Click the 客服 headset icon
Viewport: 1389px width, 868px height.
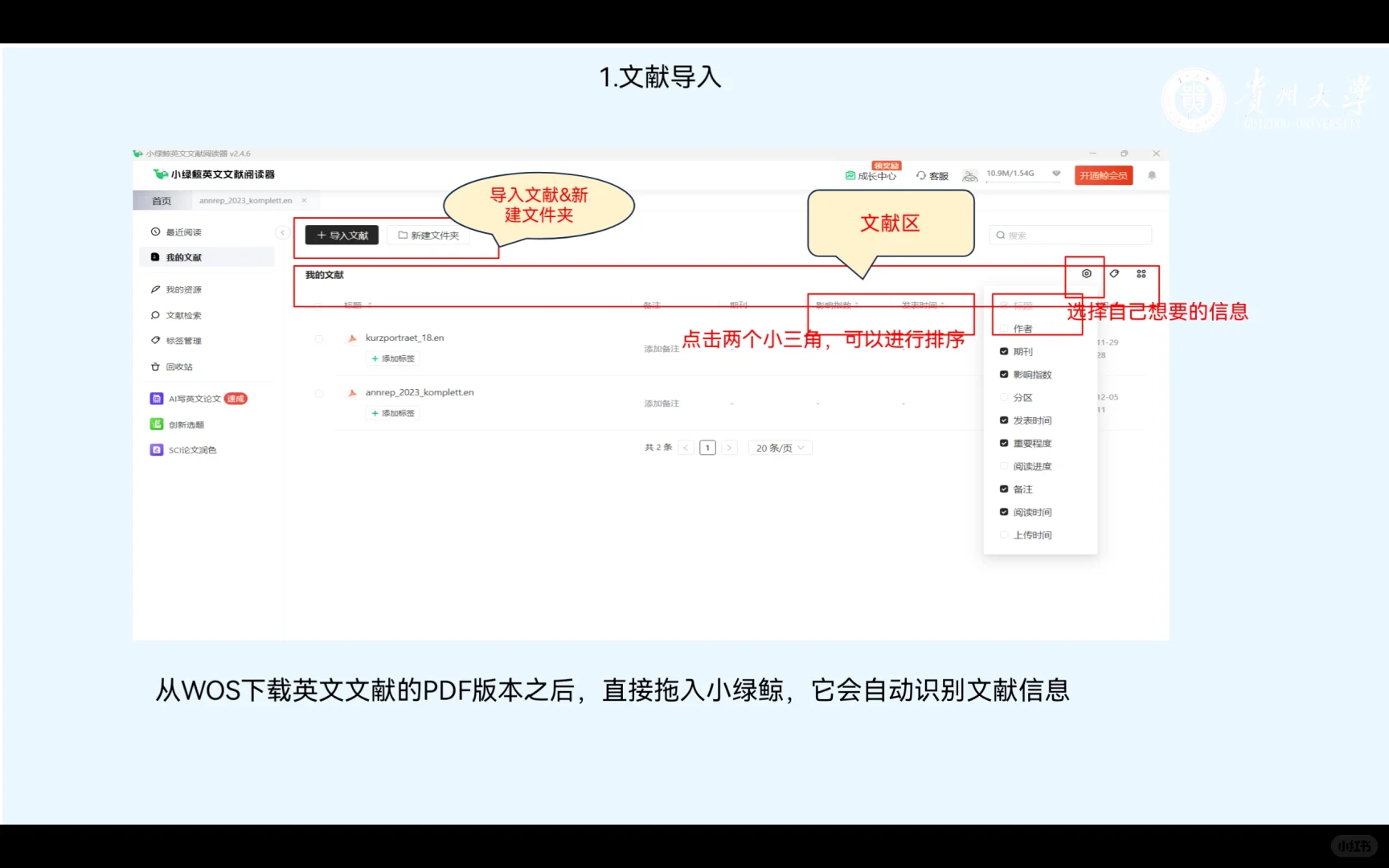[x=921, y=175]
